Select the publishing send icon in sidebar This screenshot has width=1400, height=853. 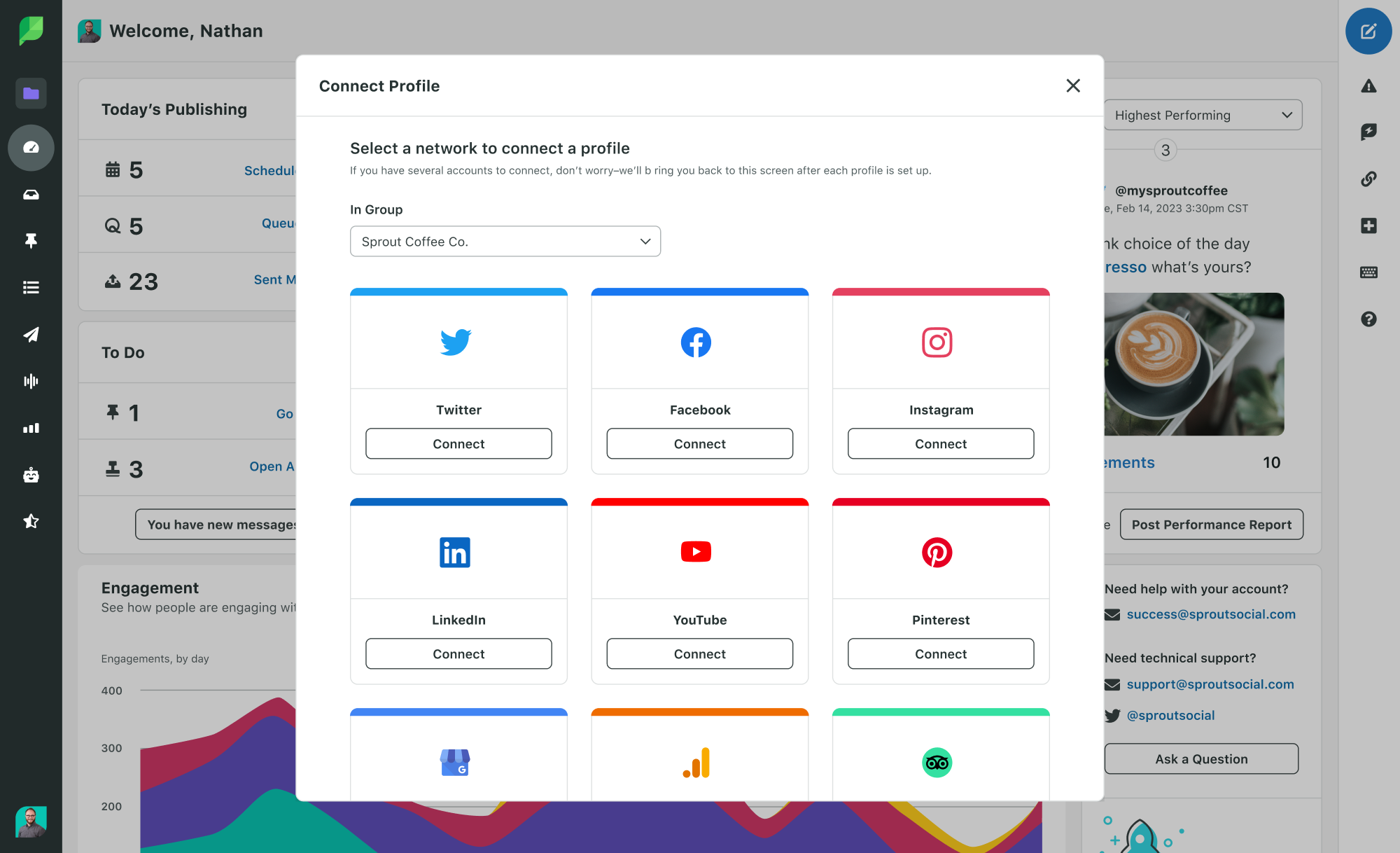point(31,334)
